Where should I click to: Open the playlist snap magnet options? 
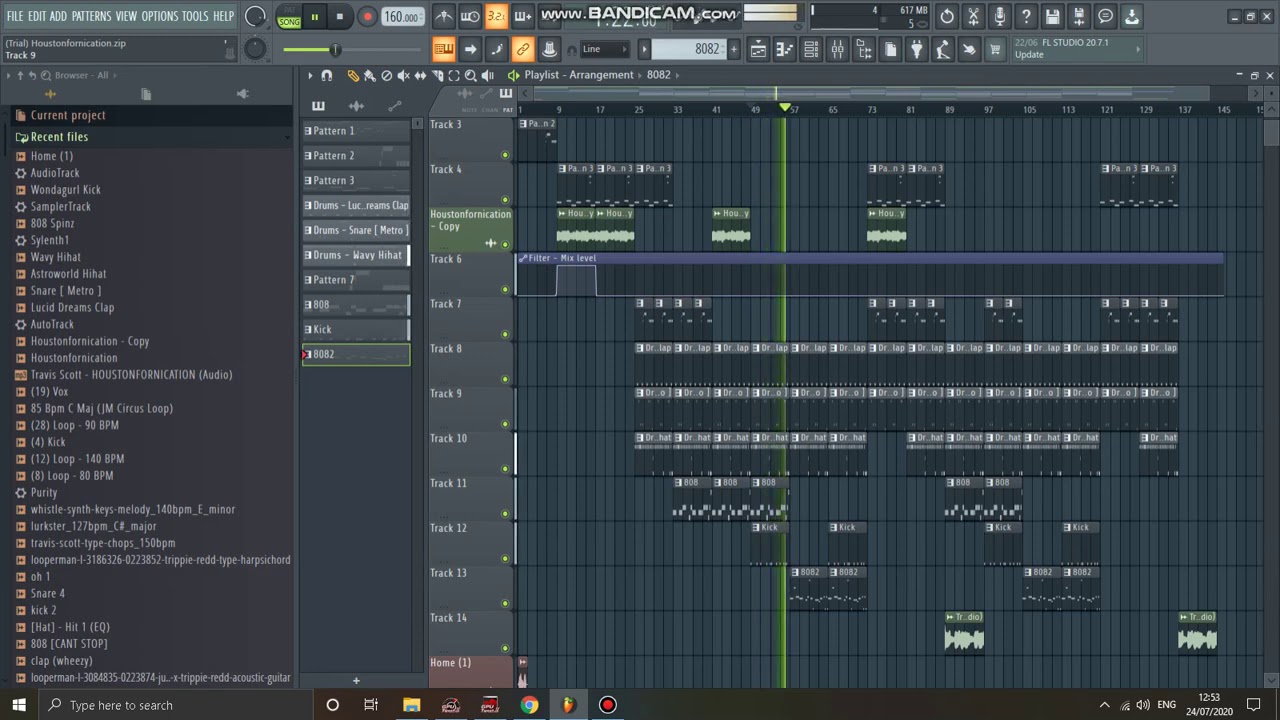(327, 76)
